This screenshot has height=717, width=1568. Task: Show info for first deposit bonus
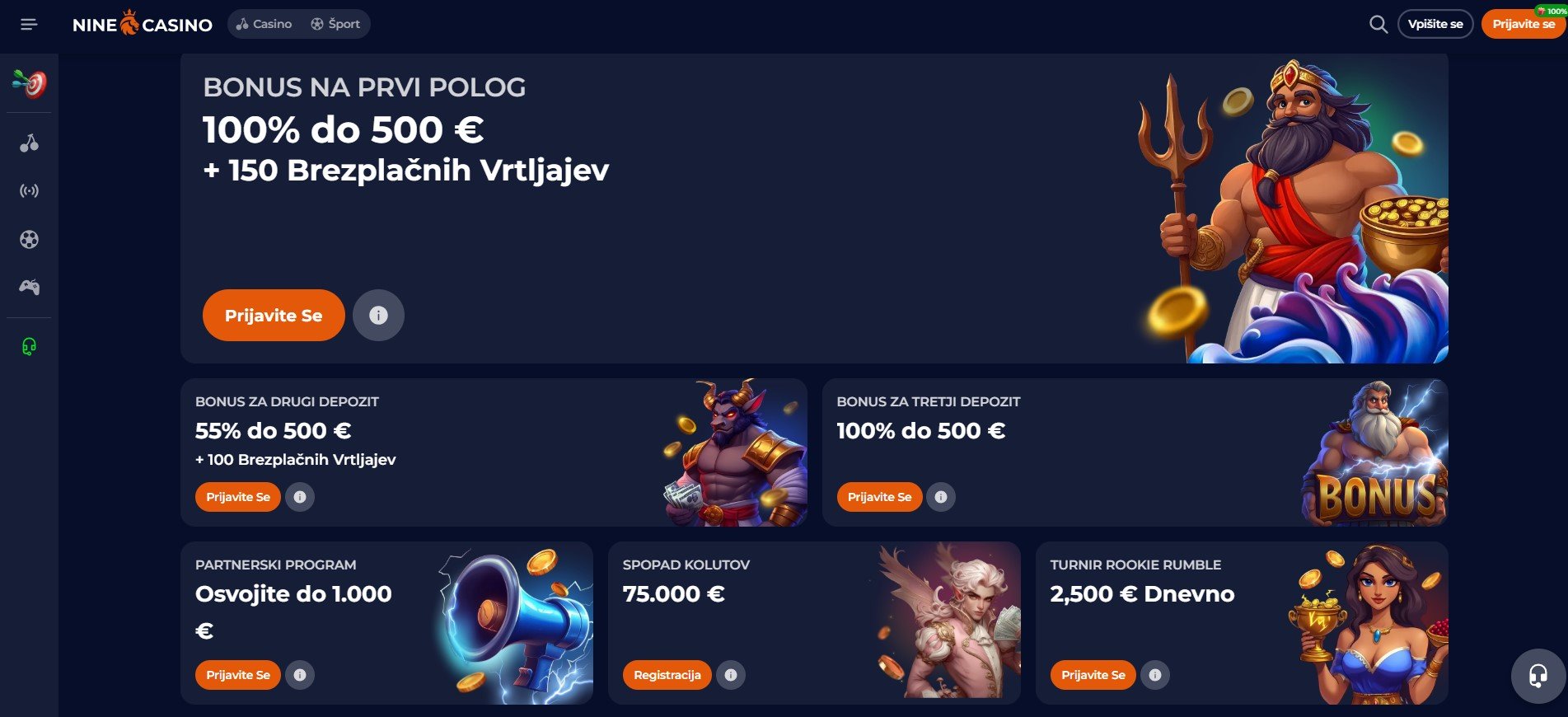tap(378, 315)
